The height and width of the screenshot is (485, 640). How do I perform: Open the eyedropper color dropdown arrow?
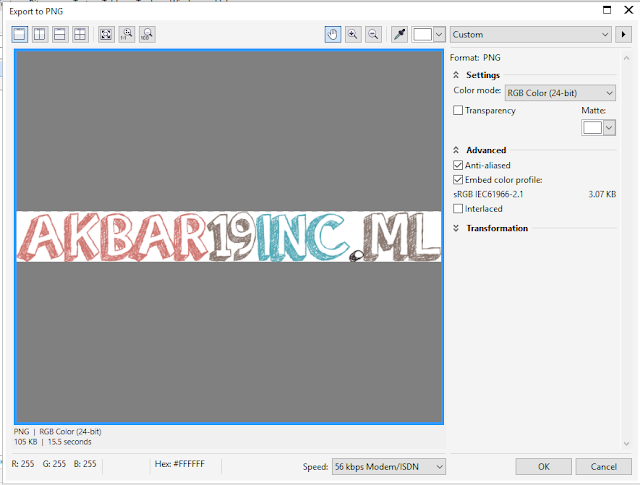[439, 35]
